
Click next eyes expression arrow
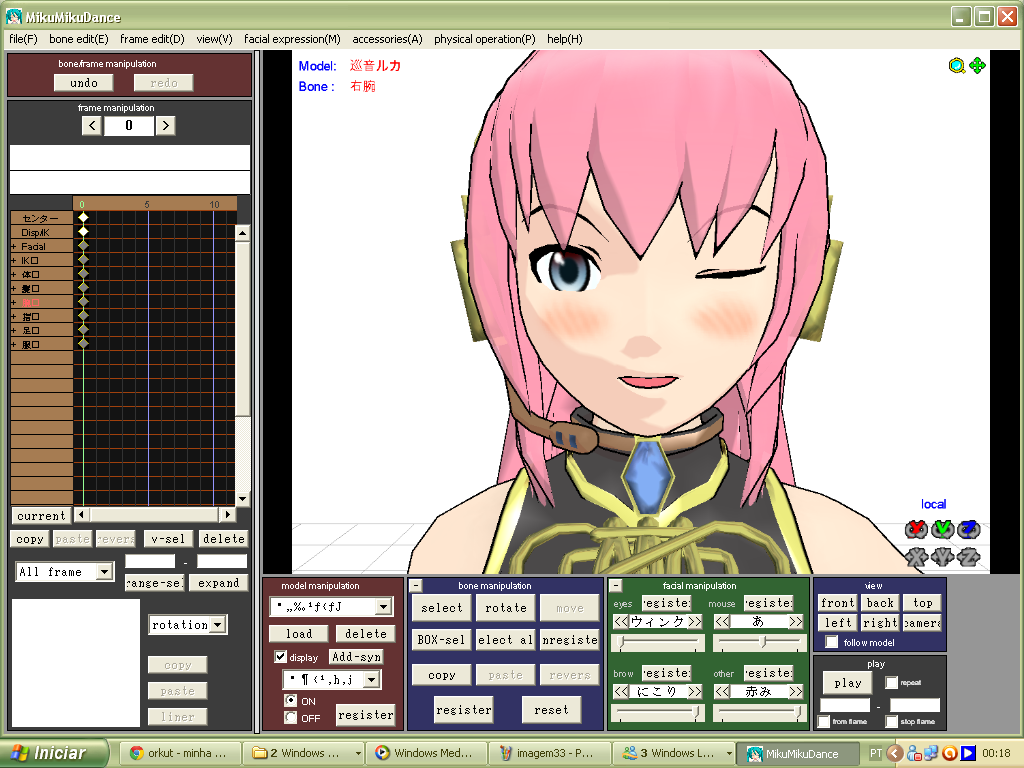point(695,622)
